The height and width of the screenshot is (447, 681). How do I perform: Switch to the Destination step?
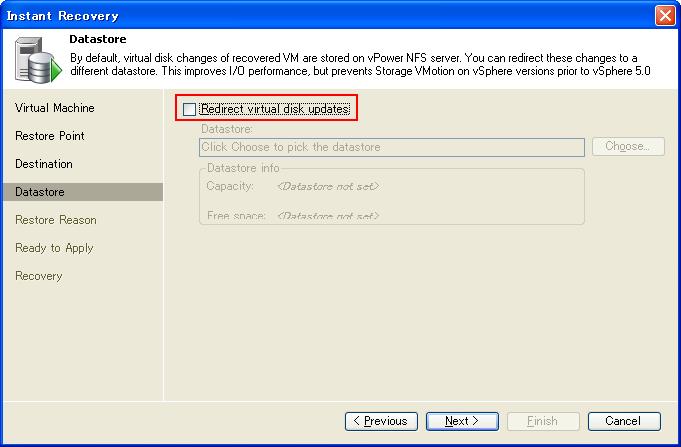coord(44,164)
